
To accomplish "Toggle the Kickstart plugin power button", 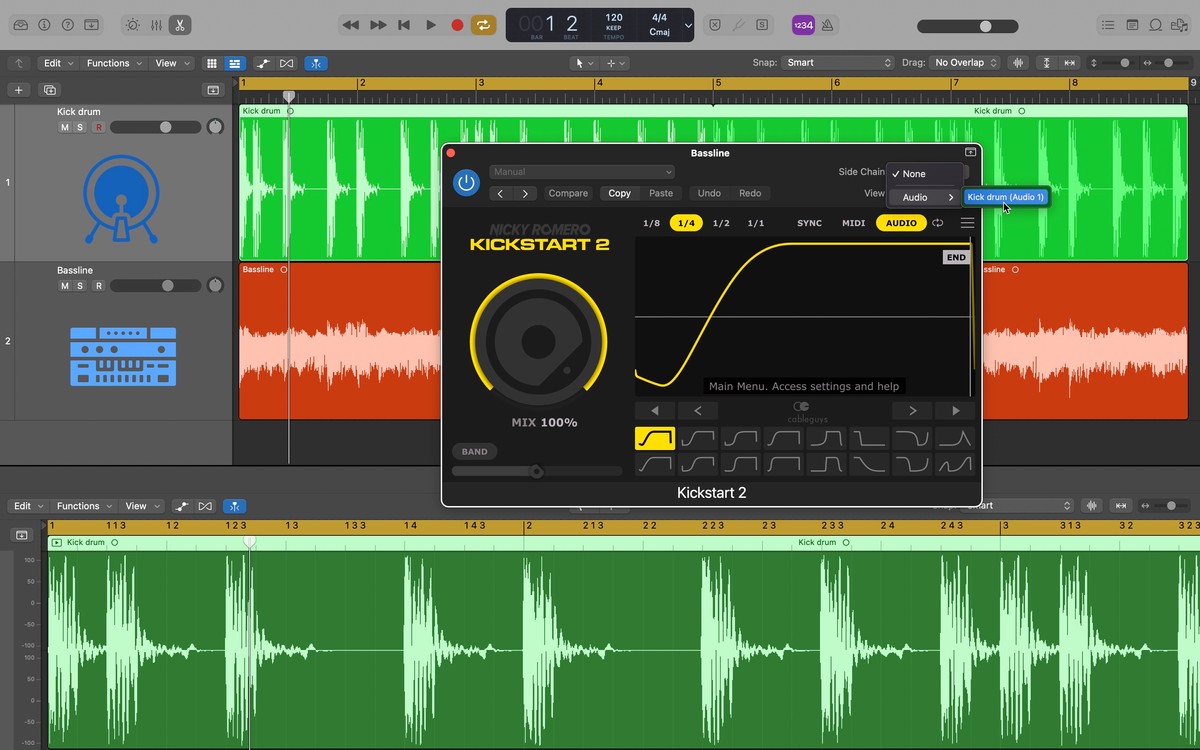I will pyautogui.click(x=465, y=182).
